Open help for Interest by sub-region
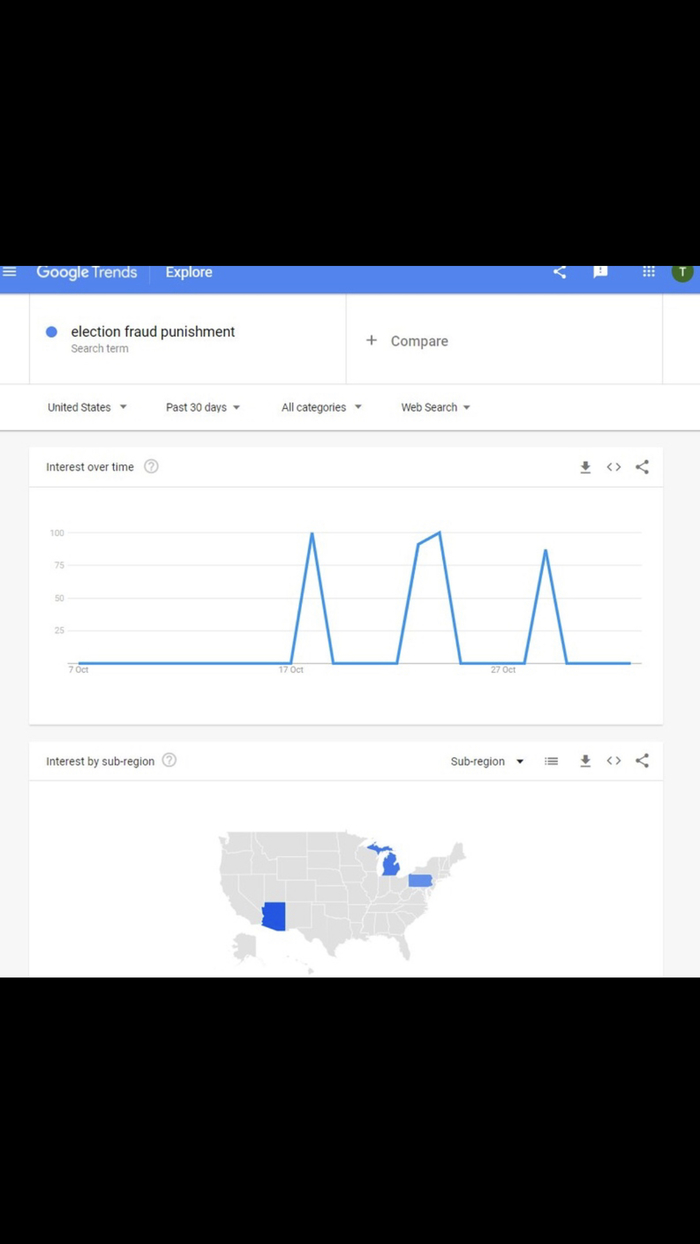Viewport: 700px width, 1244px height. 169,761
